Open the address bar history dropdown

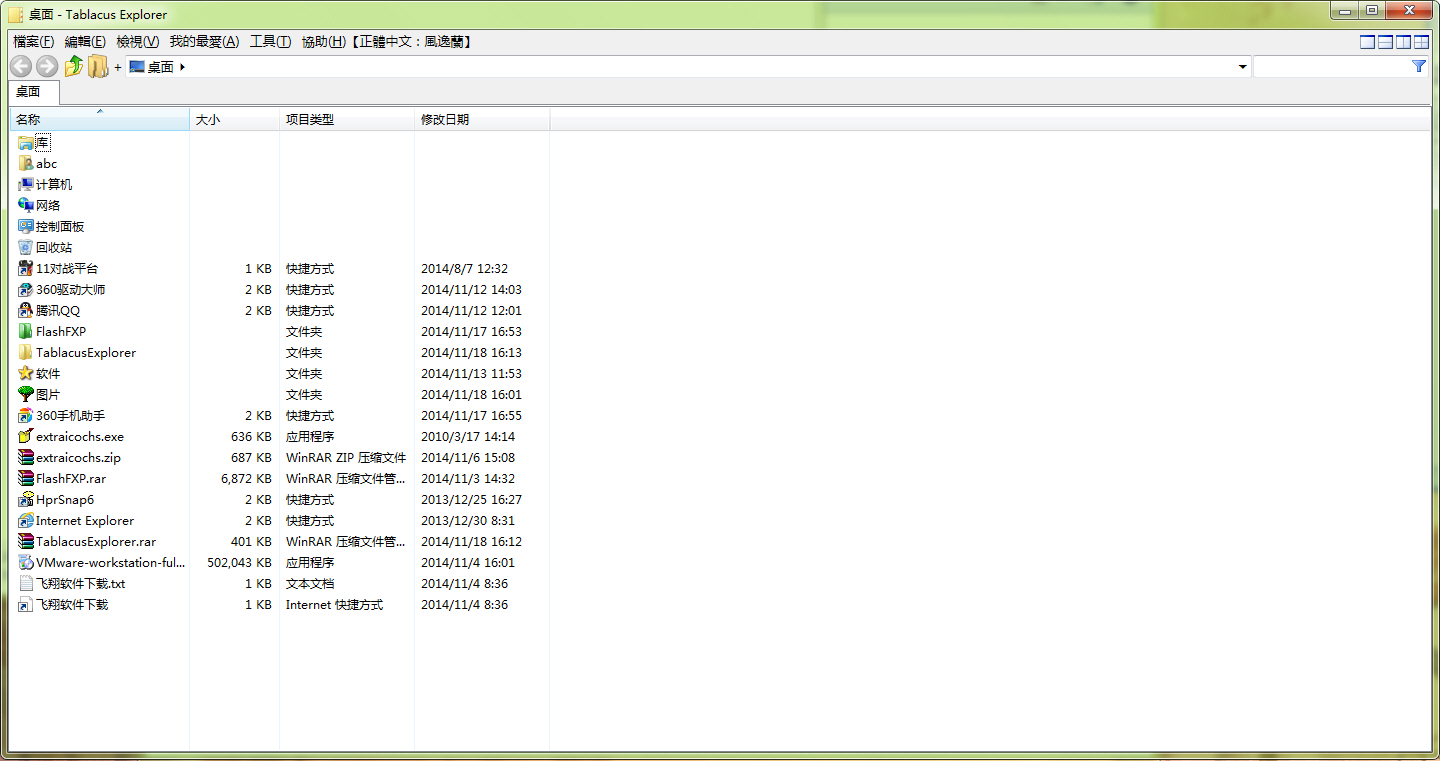(1243, 67)
